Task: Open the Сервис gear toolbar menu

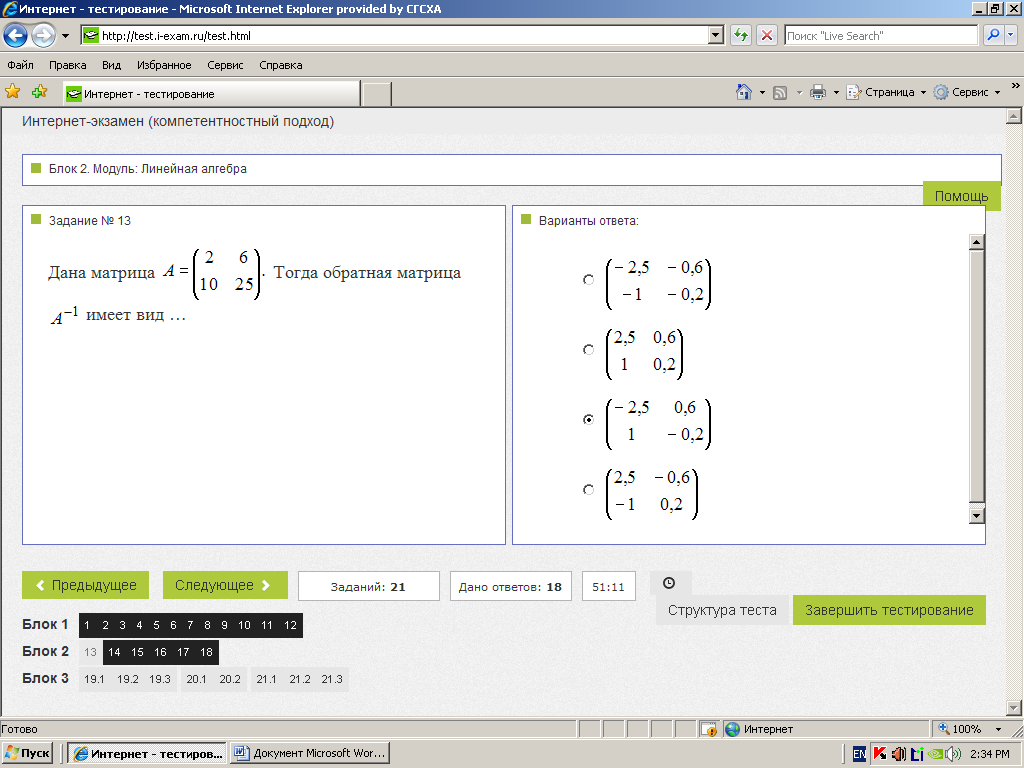Action: (967, 92)
